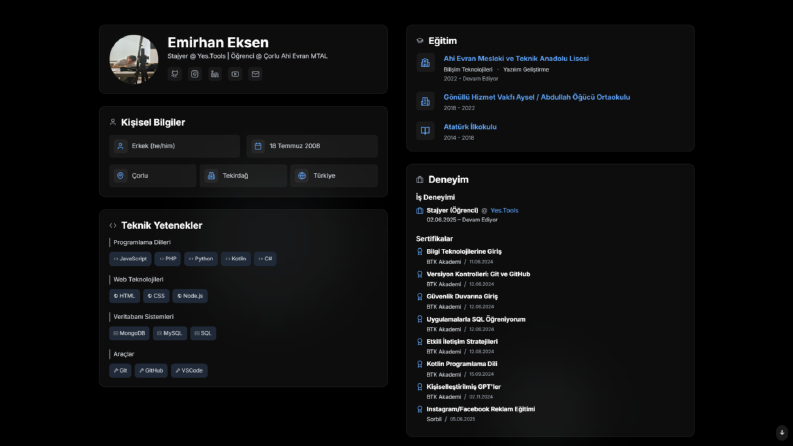Click the scroll-down arrow button at bottom right

tap(782, 432)
